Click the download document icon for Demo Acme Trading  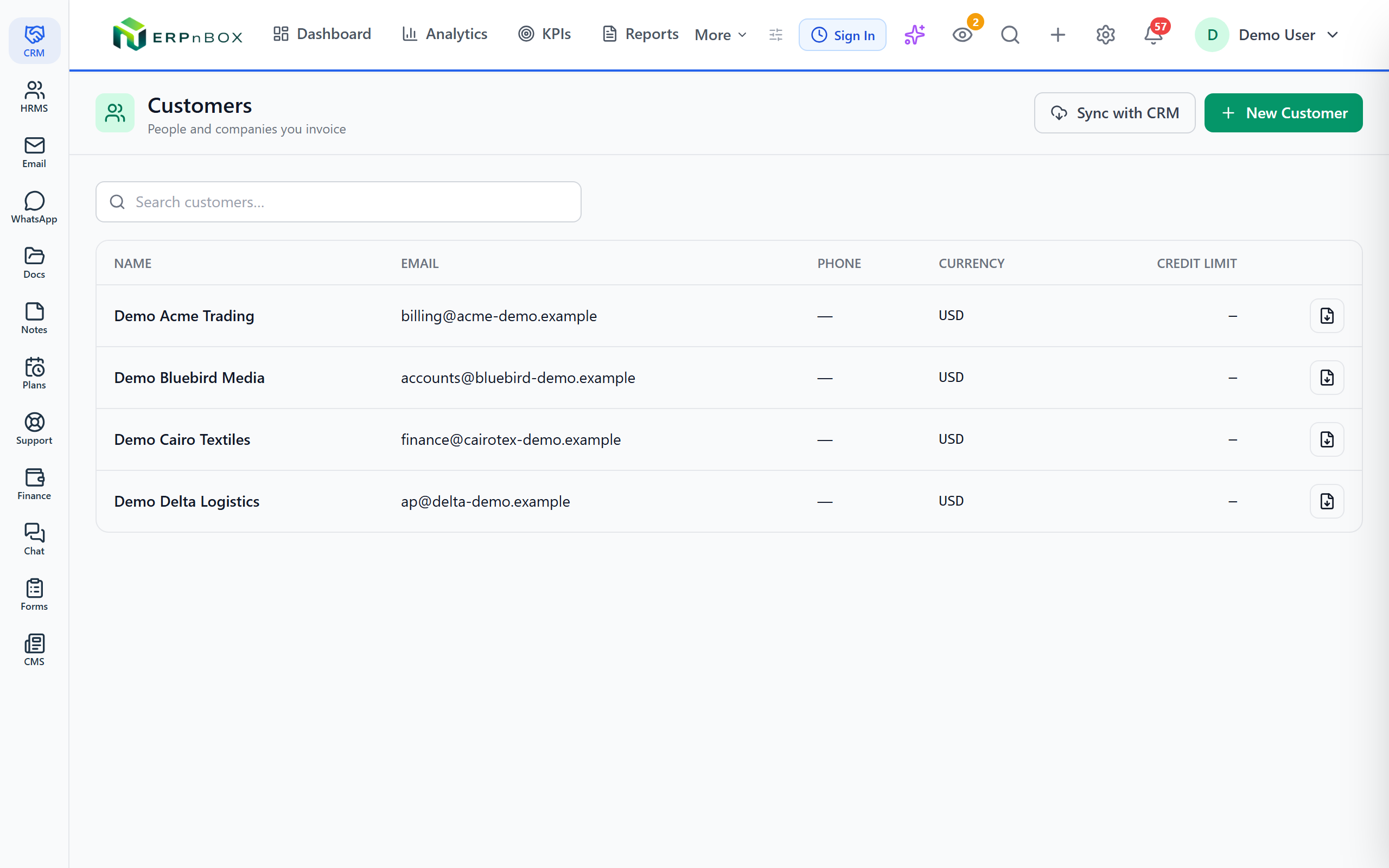tap(1327, 316)
